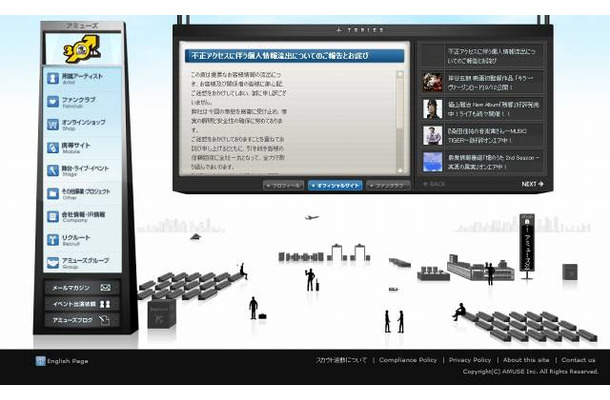Click the Shop cart icon
The width and height of the screenshot is (610, 400).
(53, 125)
